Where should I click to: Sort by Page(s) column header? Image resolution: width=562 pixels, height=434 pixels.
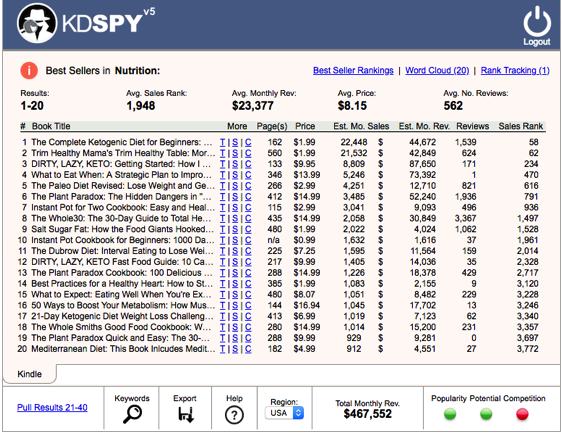point(272,126)
